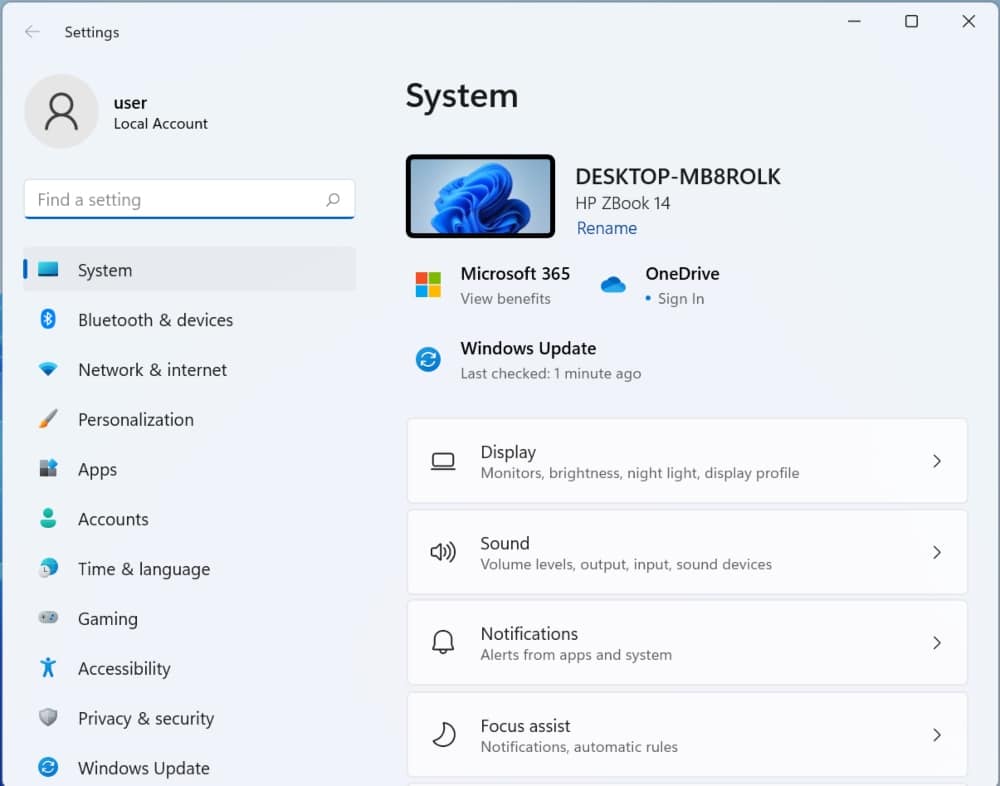This screenshot has width=1000, height=786.
Task: Click the Notifications bell icon
Action: tap(443, 642)
